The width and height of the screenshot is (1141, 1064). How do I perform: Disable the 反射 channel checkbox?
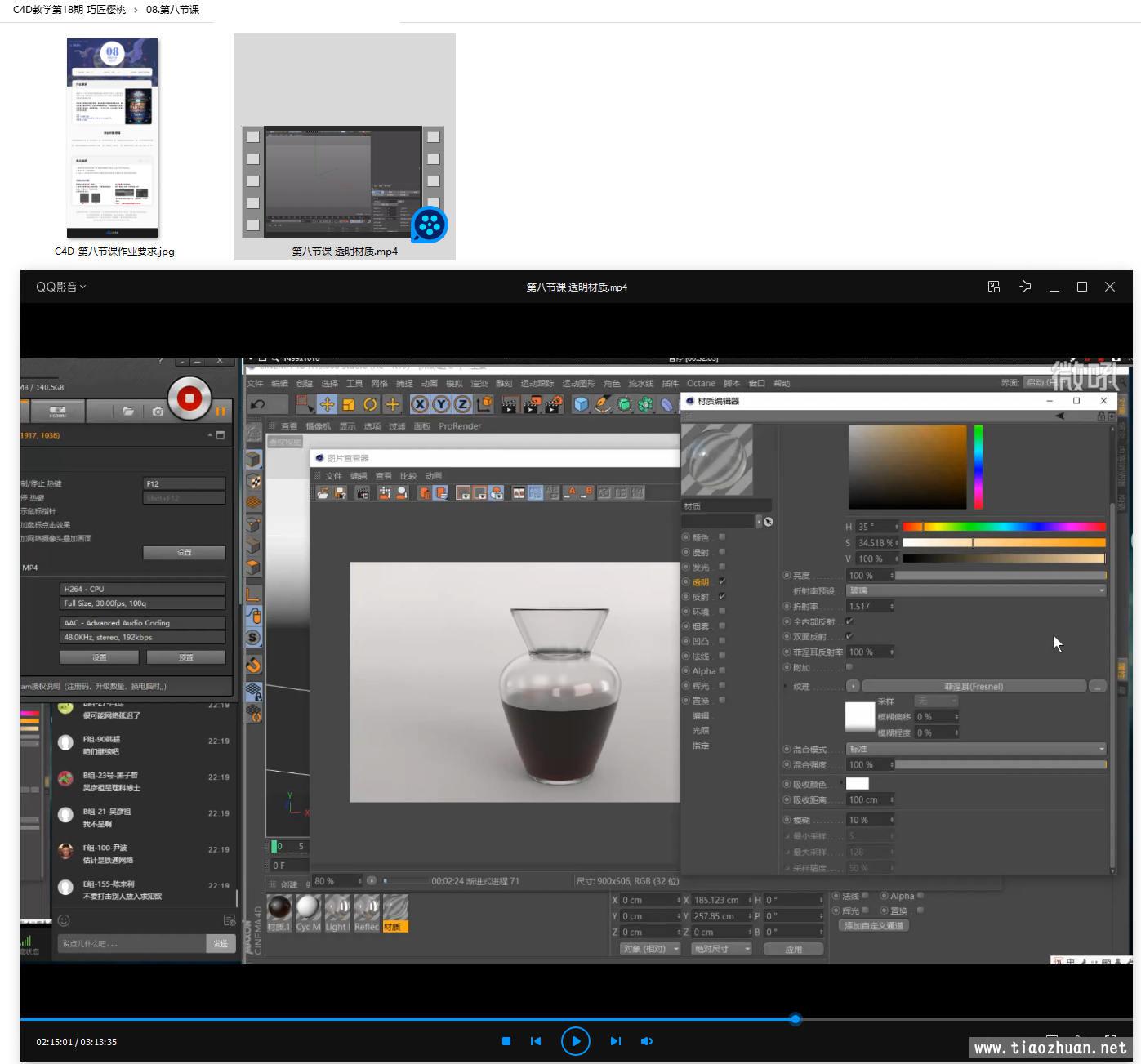722,596
